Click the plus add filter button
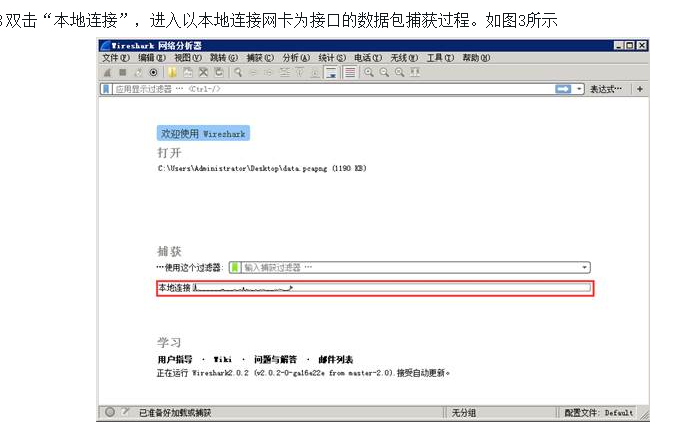 point(640,89)
